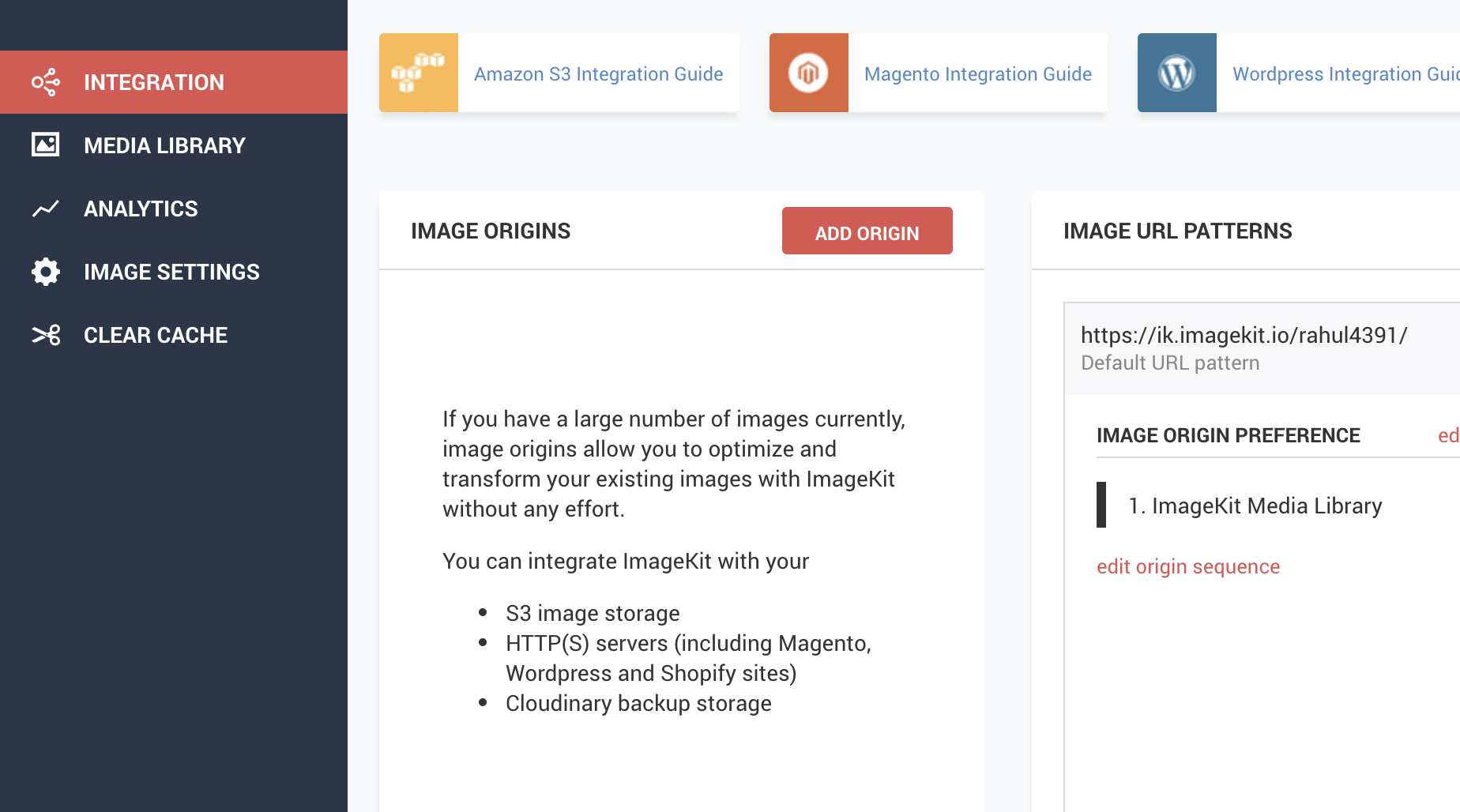Image resolution: width=1460 pixels, height=812 pixels.
Task: Click the Default URL pattern label
Action: [x=1170, y=363]
